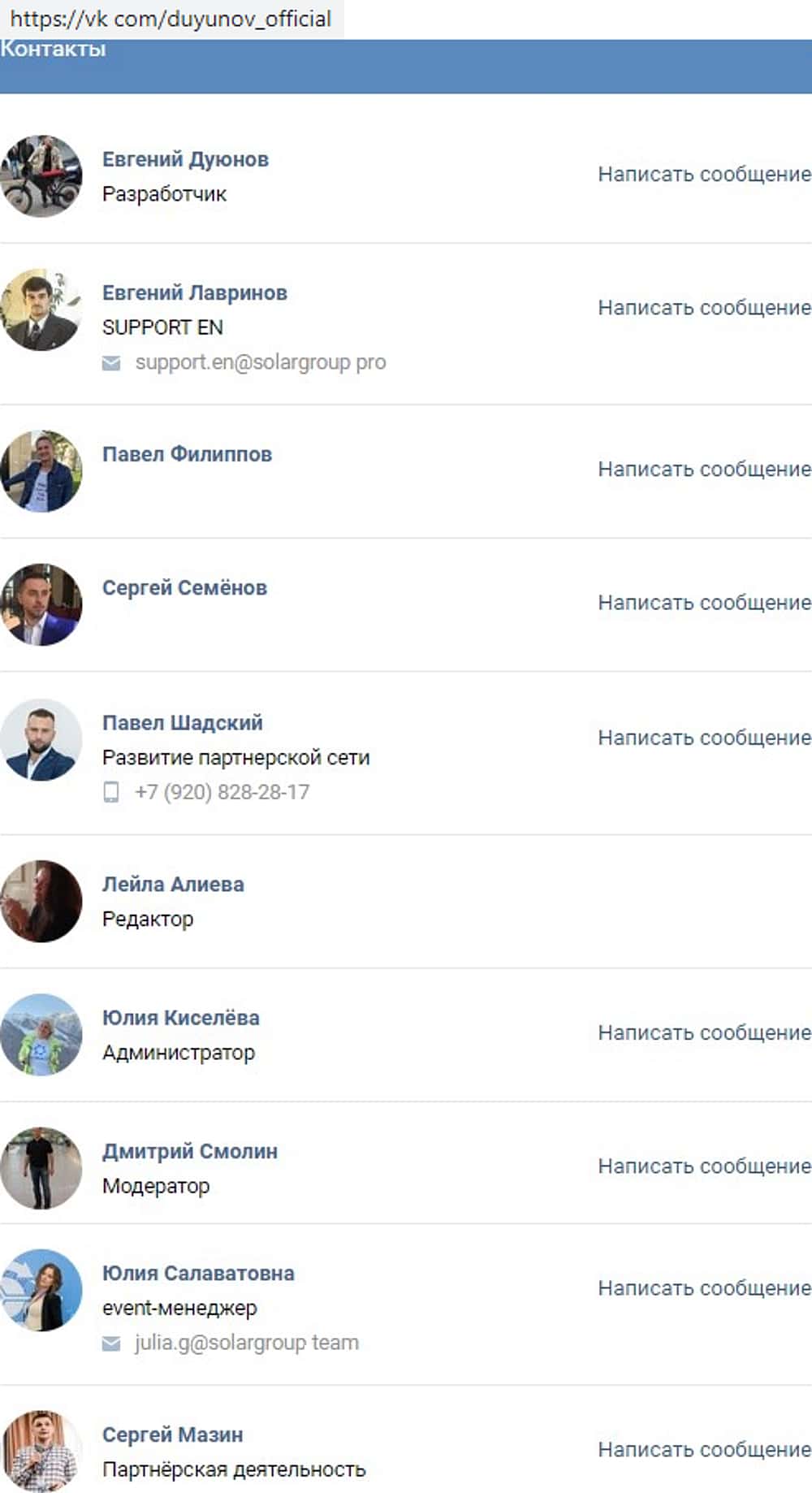Open Дмитрий Смолин's profile name
The image size is (812, 1493).
pyautogui.click(x=190, y=1151)
